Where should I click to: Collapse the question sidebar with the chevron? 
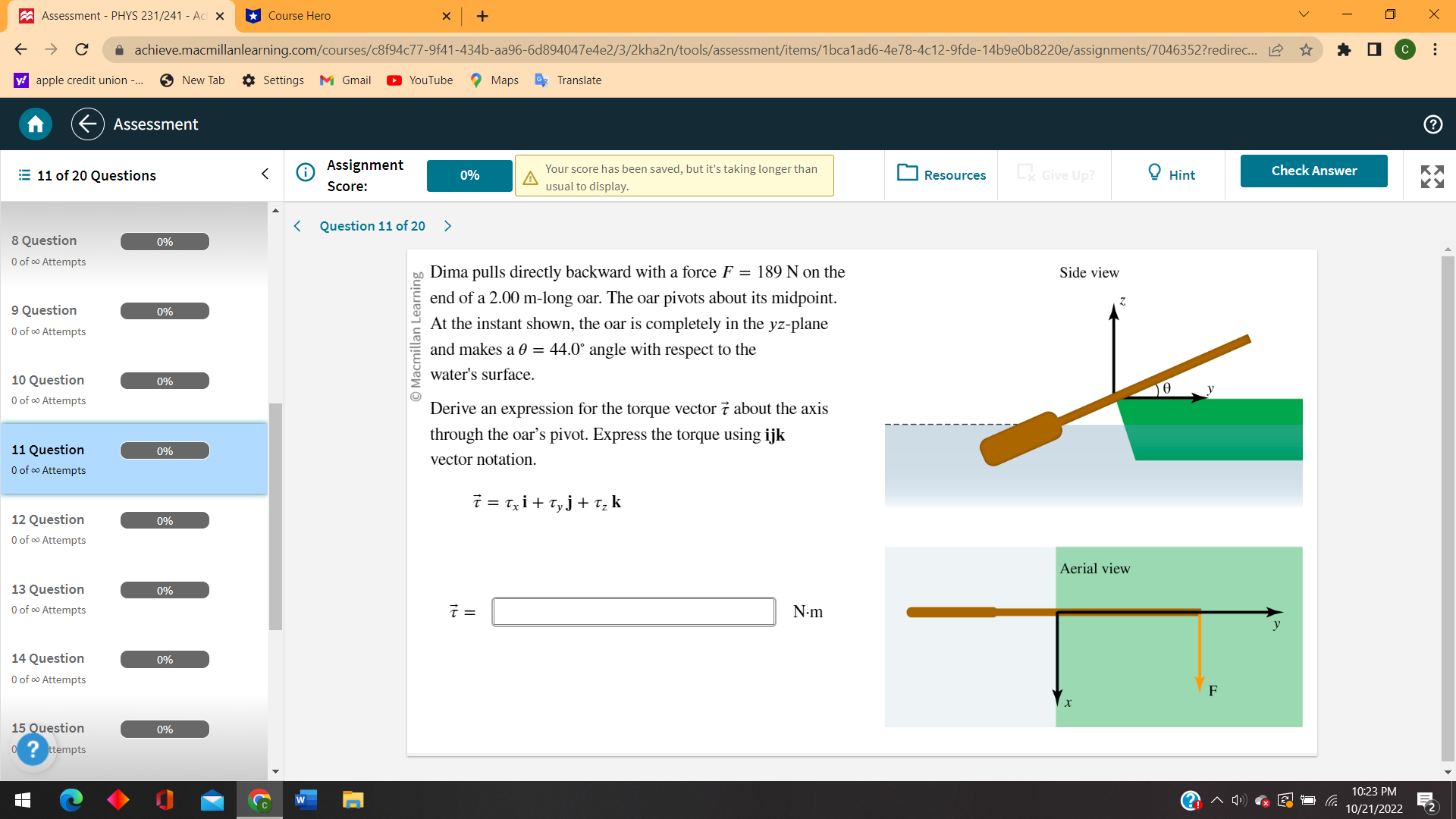[x=264, y=174]
